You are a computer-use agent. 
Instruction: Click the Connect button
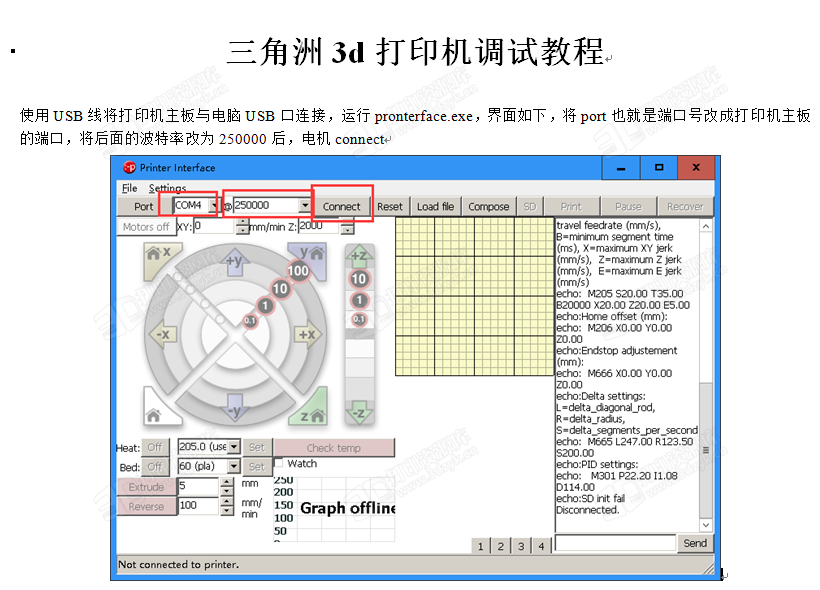[x=341, y=206]
